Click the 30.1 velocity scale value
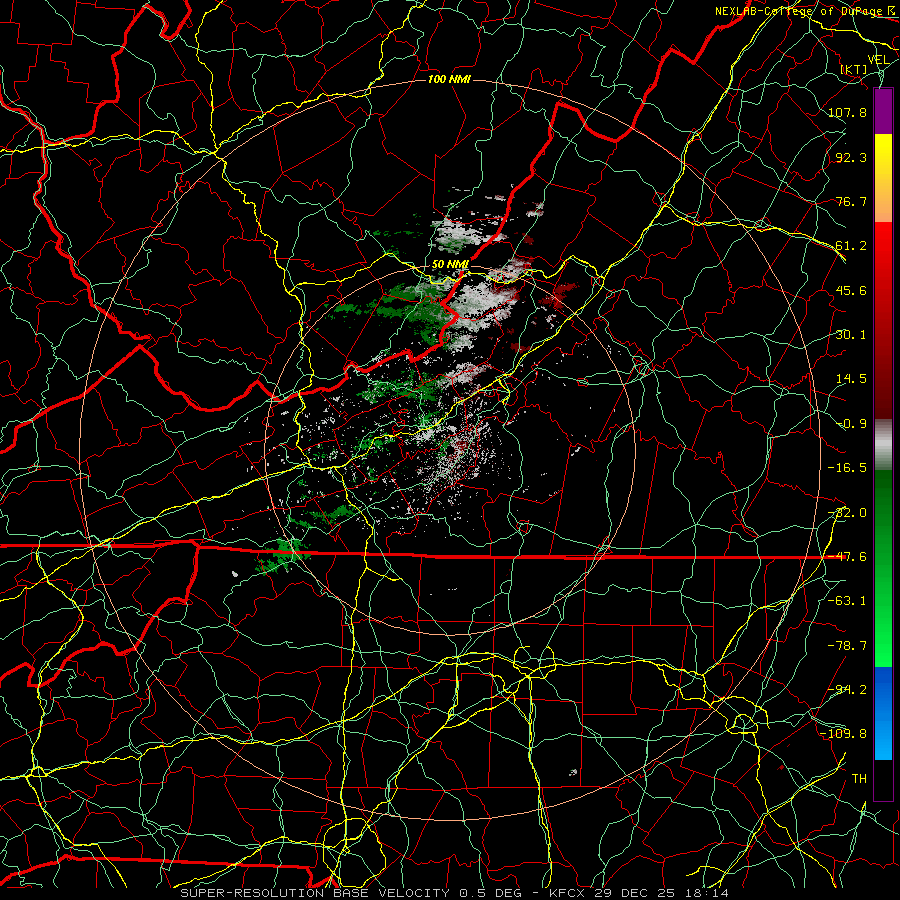The width and height of the screenshot is (900, 900). coord(851,335)
